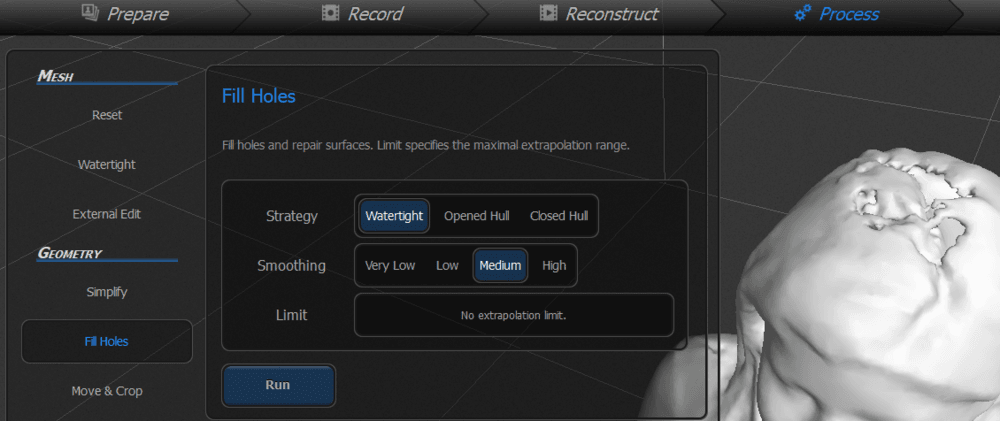Screen dimensions: 1000x421
Task: Click the Limit field showing No extrapolation limit
Action: pos(514,315)
